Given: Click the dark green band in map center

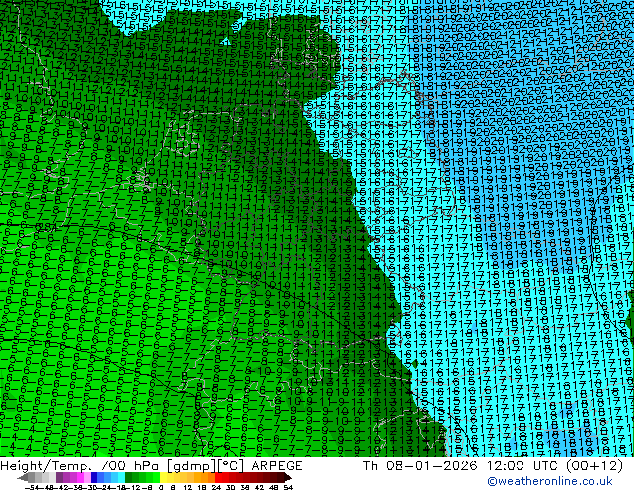Looking at the screenshot, I should 290,200.
